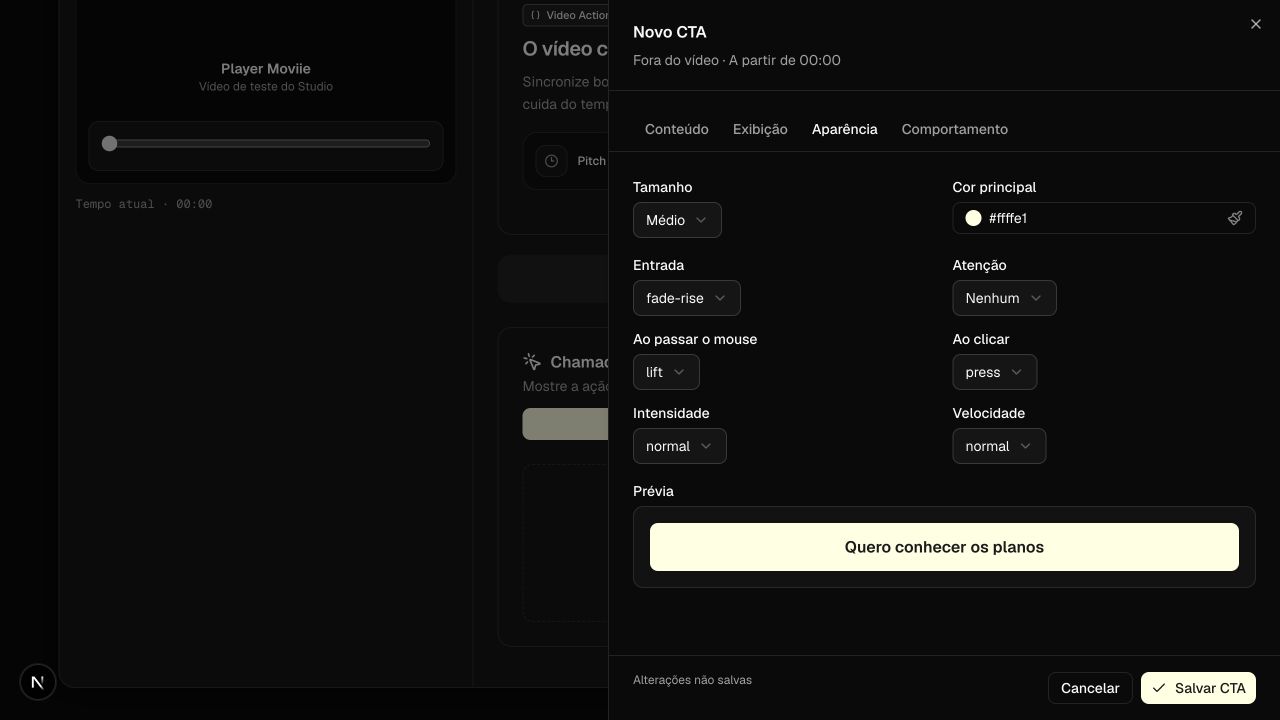Click the Vídeo de teste do Studio text

click(x=266, y=87)
